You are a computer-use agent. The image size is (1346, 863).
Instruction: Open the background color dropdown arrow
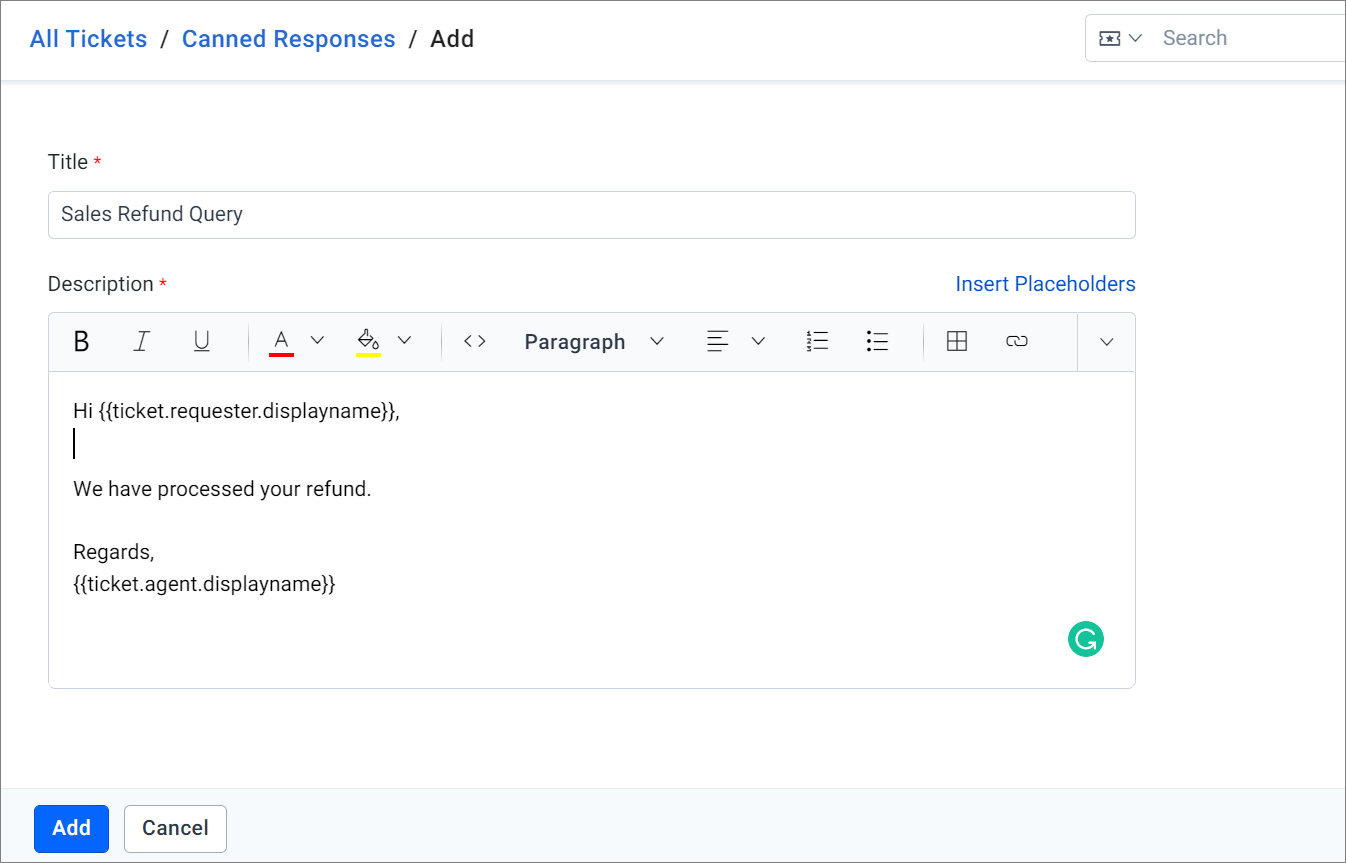404,341
